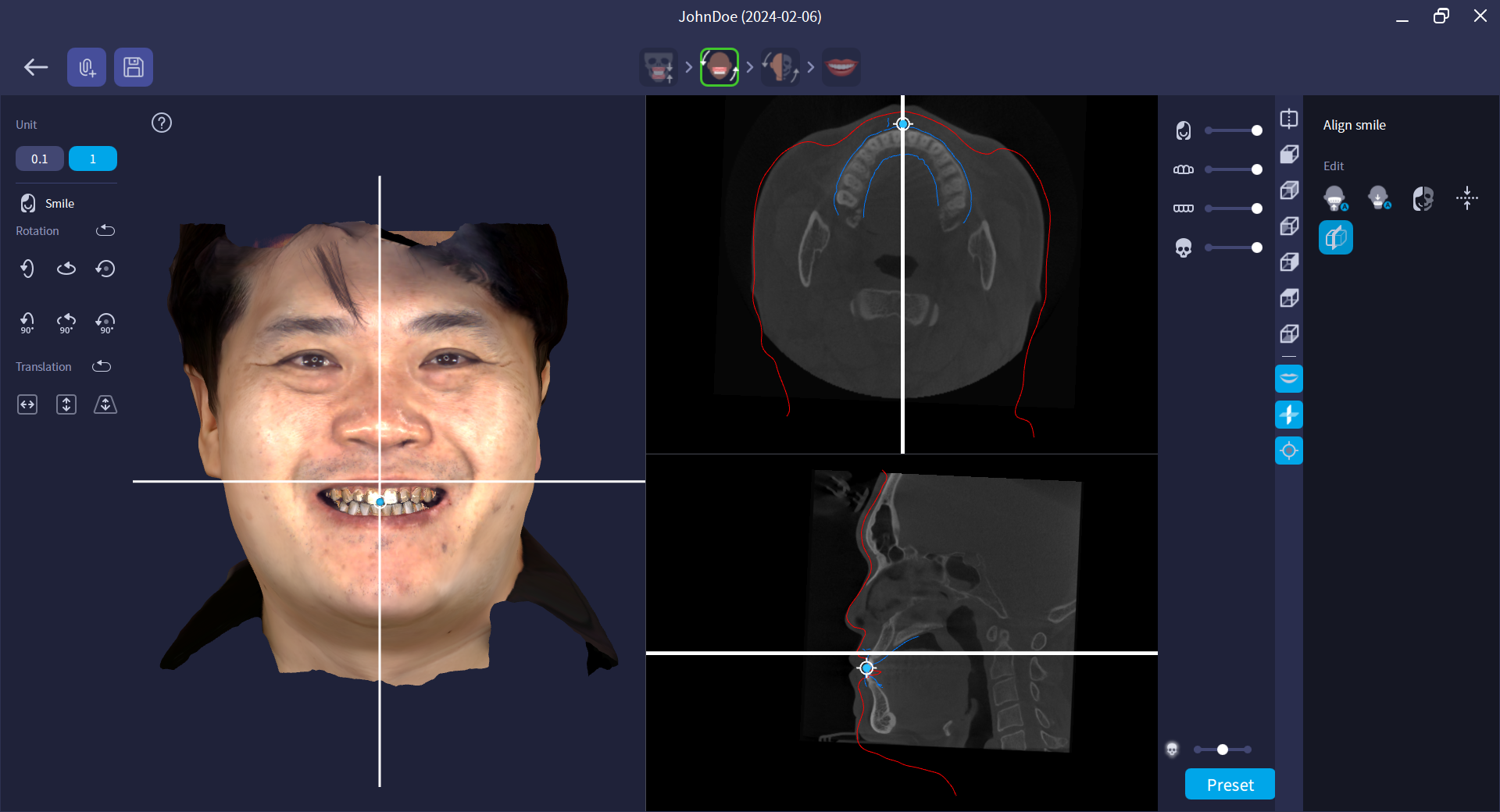Go to the red lips workflow step
This screenshot has width=1500, height=812.
(841, 68)
